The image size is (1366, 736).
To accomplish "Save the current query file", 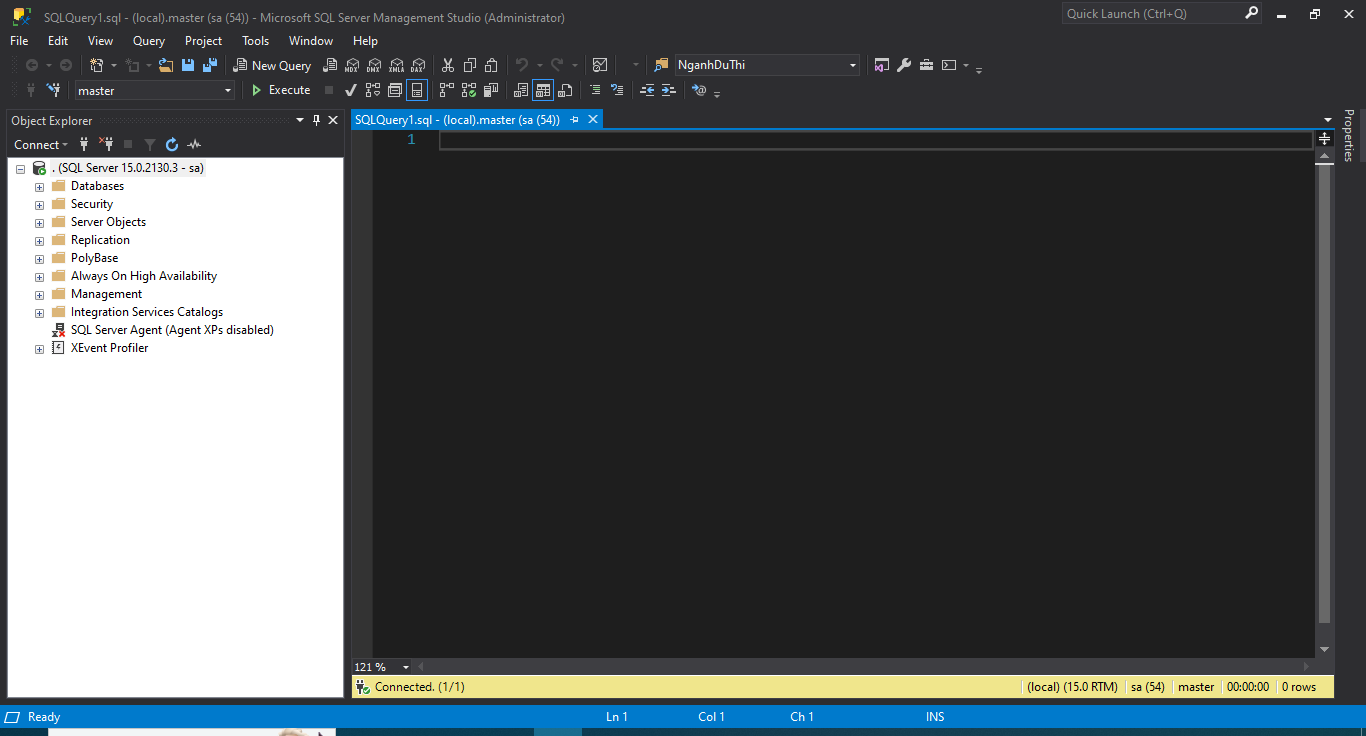I will 188,65.
